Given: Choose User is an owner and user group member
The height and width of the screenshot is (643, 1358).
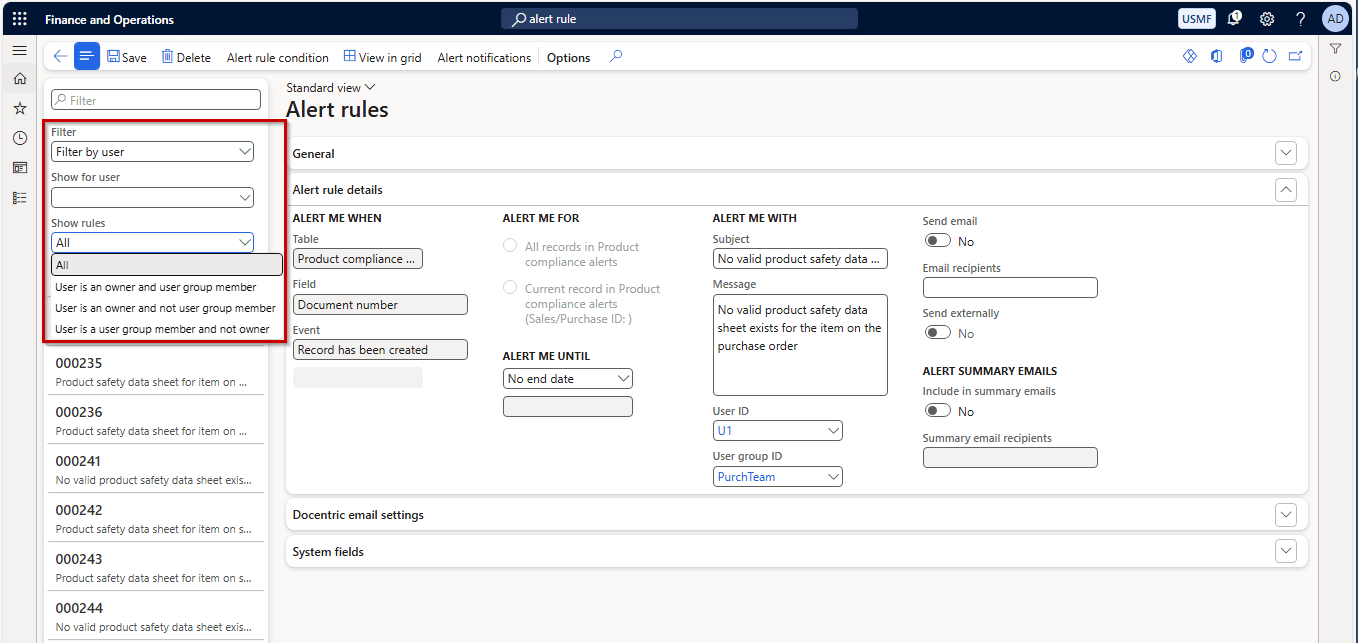Looking at the screenshot, I should (x=167, y=287).
